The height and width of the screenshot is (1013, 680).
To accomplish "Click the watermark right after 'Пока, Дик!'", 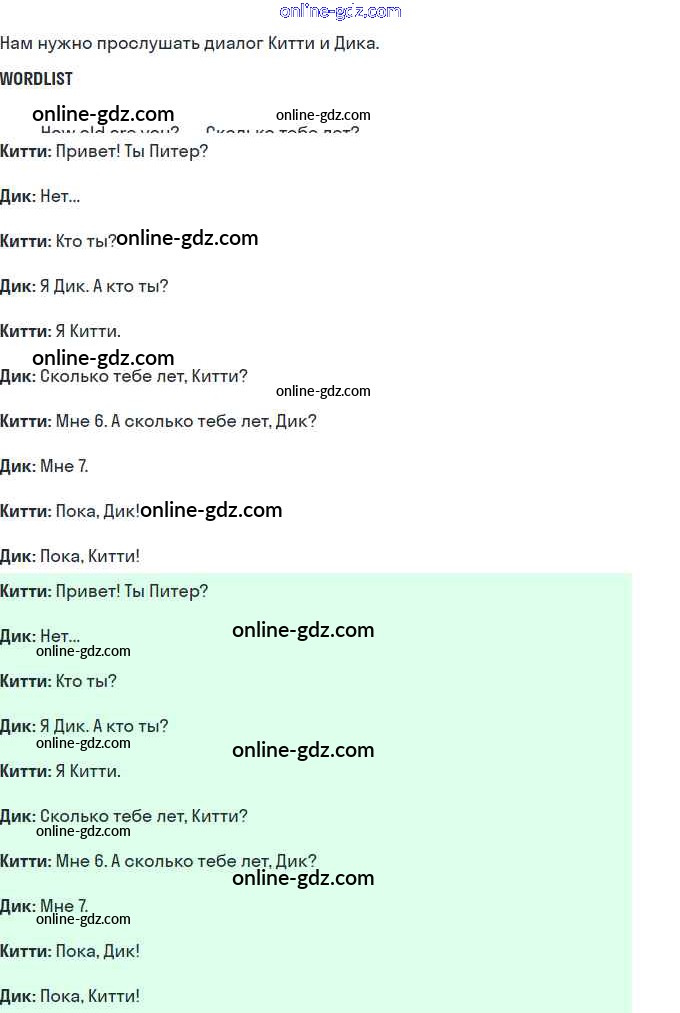I will pos(211,510).
